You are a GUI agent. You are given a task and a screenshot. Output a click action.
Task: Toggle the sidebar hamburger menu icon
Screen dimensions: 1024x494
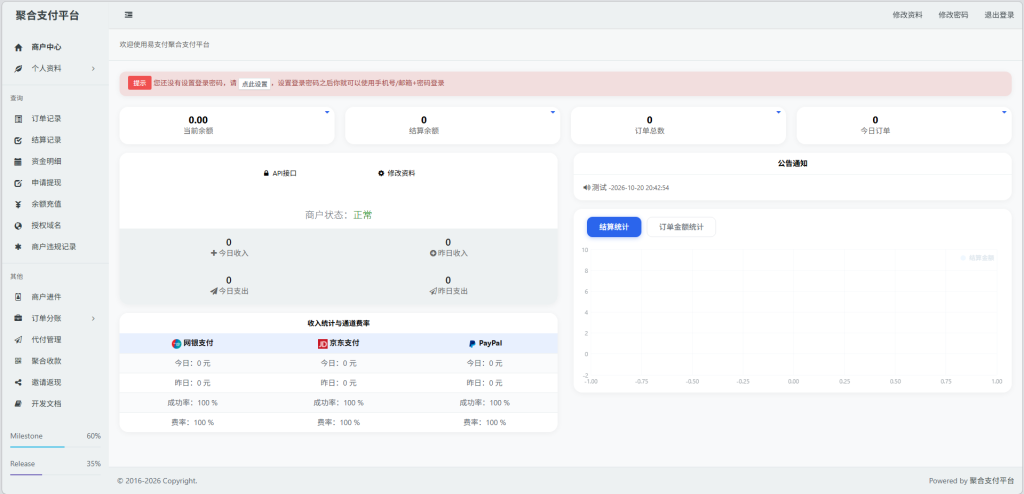tap(129, 14)
